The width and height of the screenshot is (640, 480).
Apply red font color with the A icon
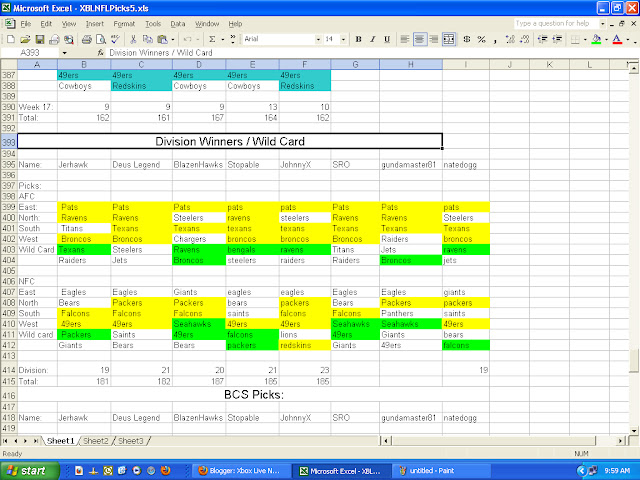(x=617, y=39)
